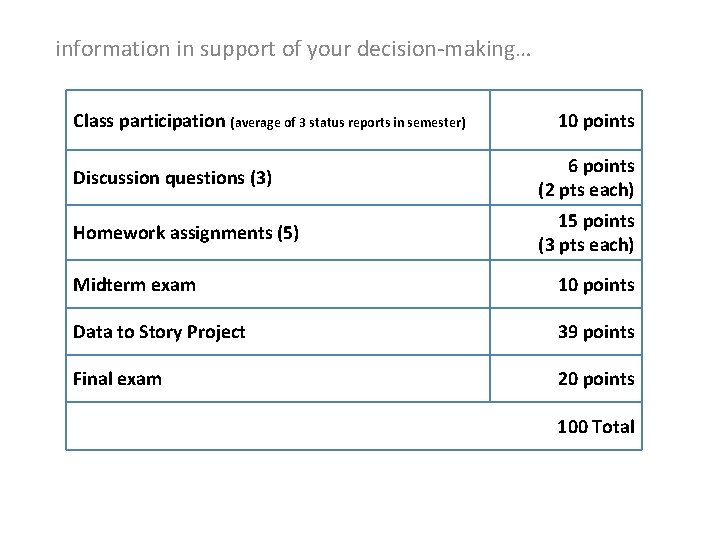Click the '15 points' value
The image size is (720, 540).
595,220
